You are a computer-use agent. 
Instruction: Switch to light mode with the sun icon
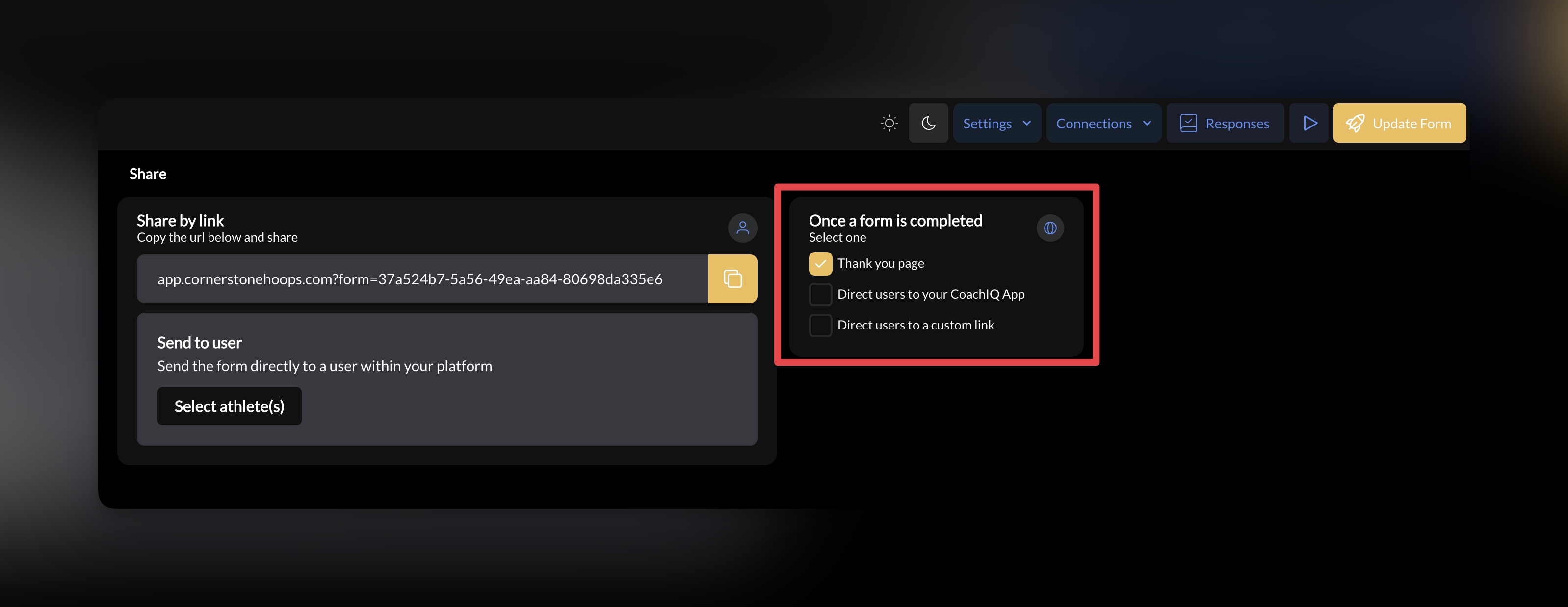(889, 123)
